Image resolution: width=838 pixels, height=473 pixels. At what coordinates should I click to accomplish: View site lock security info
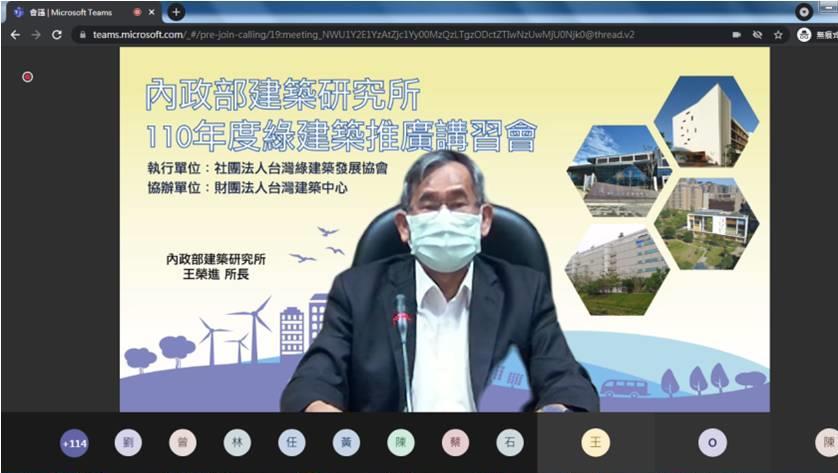pos(82,35)
